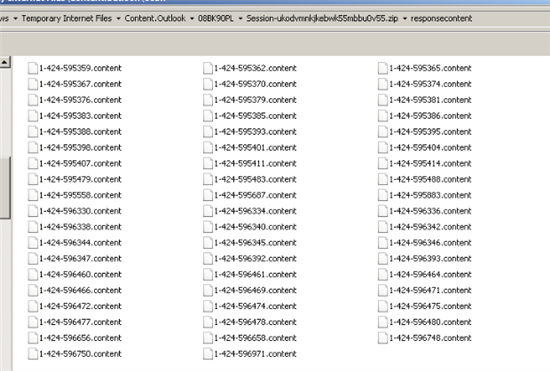Select file name 1-424-596336.content
The width and height of the screenshot is (550, 371).
pyautogui.click(x=430, y=211)
